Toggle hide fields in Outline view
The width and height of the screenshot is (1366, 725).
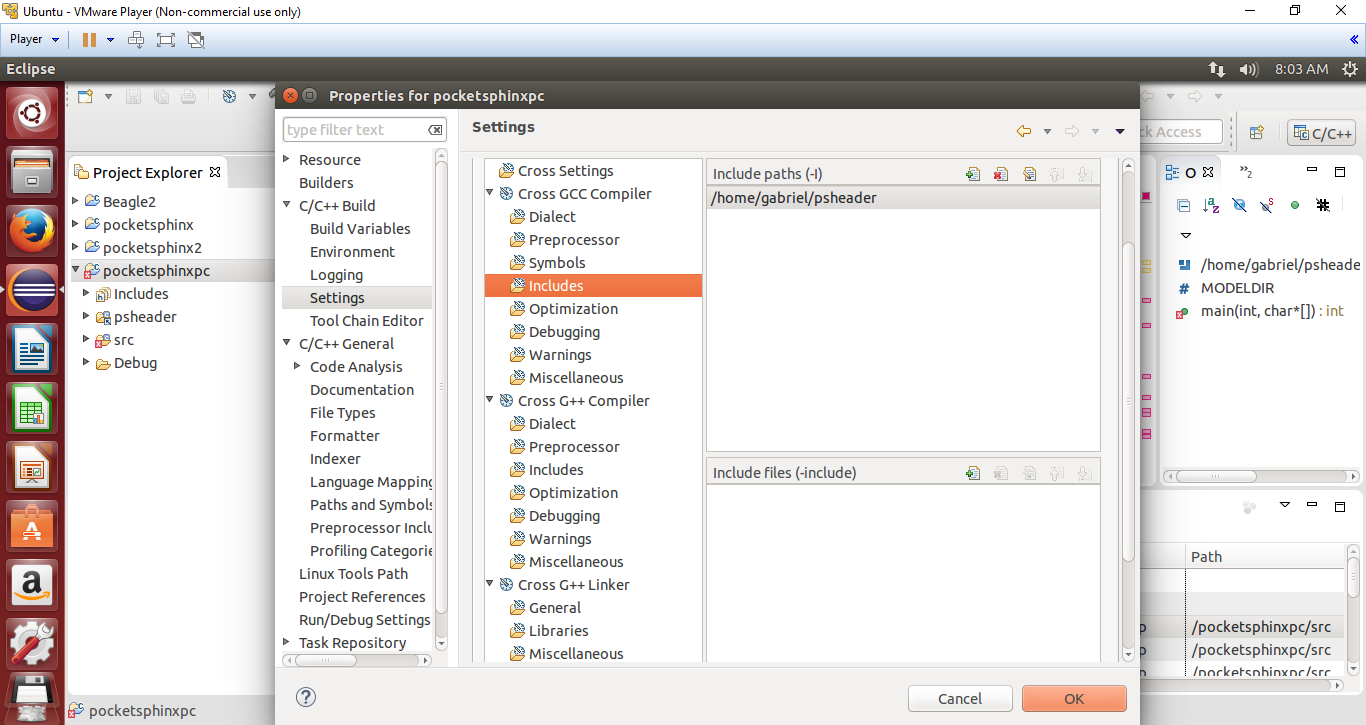click(1239, 205)
